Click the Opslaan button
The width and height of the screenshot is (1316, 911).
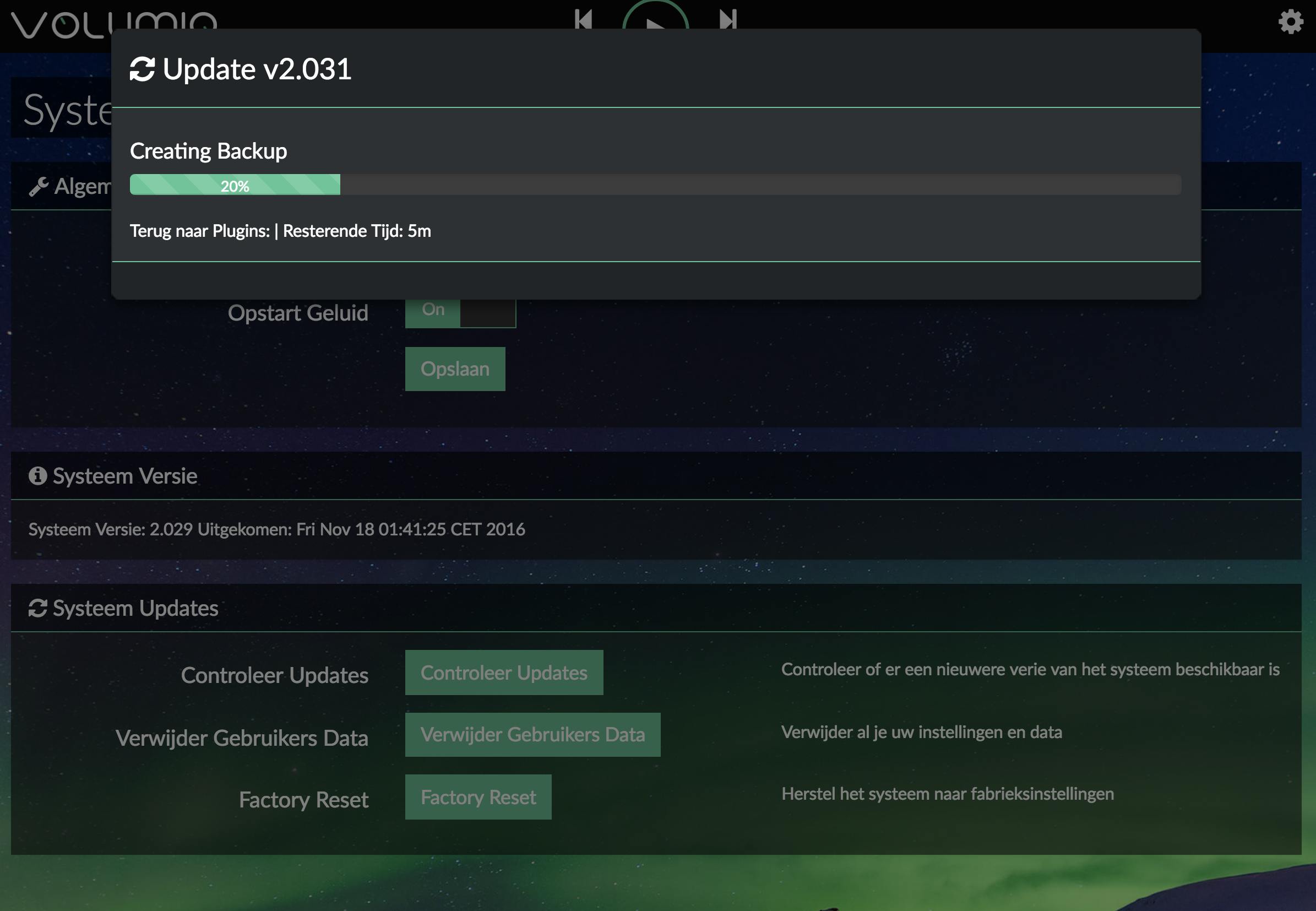click(x=455, y=368)
